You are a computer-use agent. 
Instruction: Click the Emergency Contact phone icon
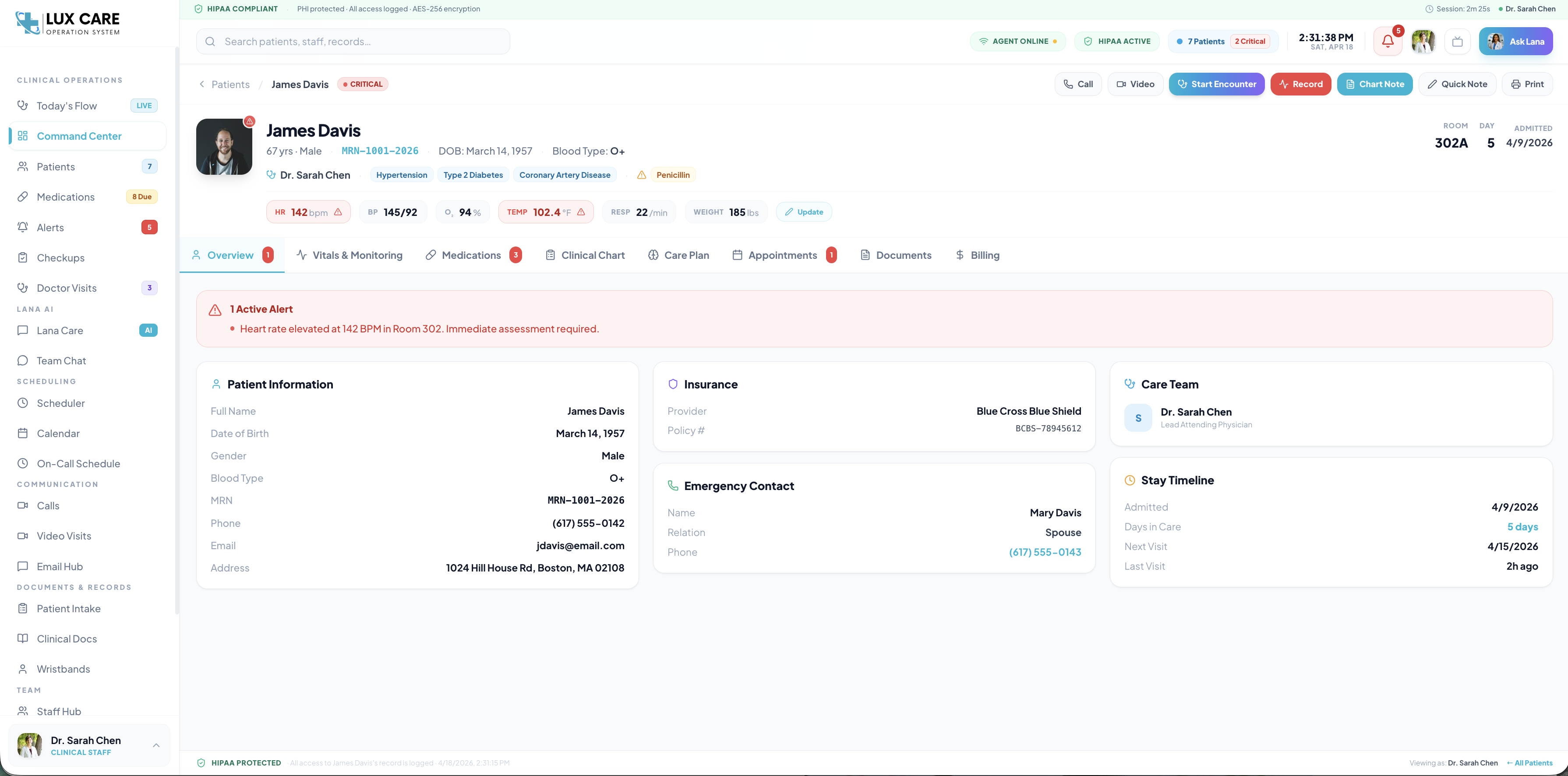673,486
